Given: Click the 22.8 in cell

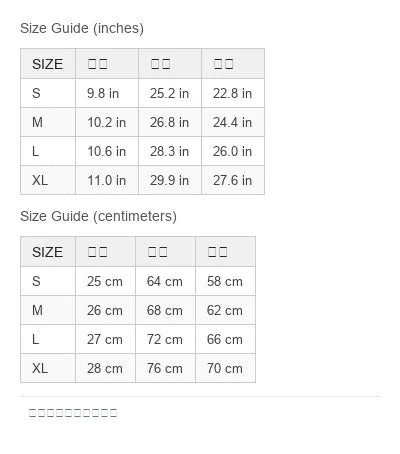Looking at the screenshot, I should (x=233, y=93).
